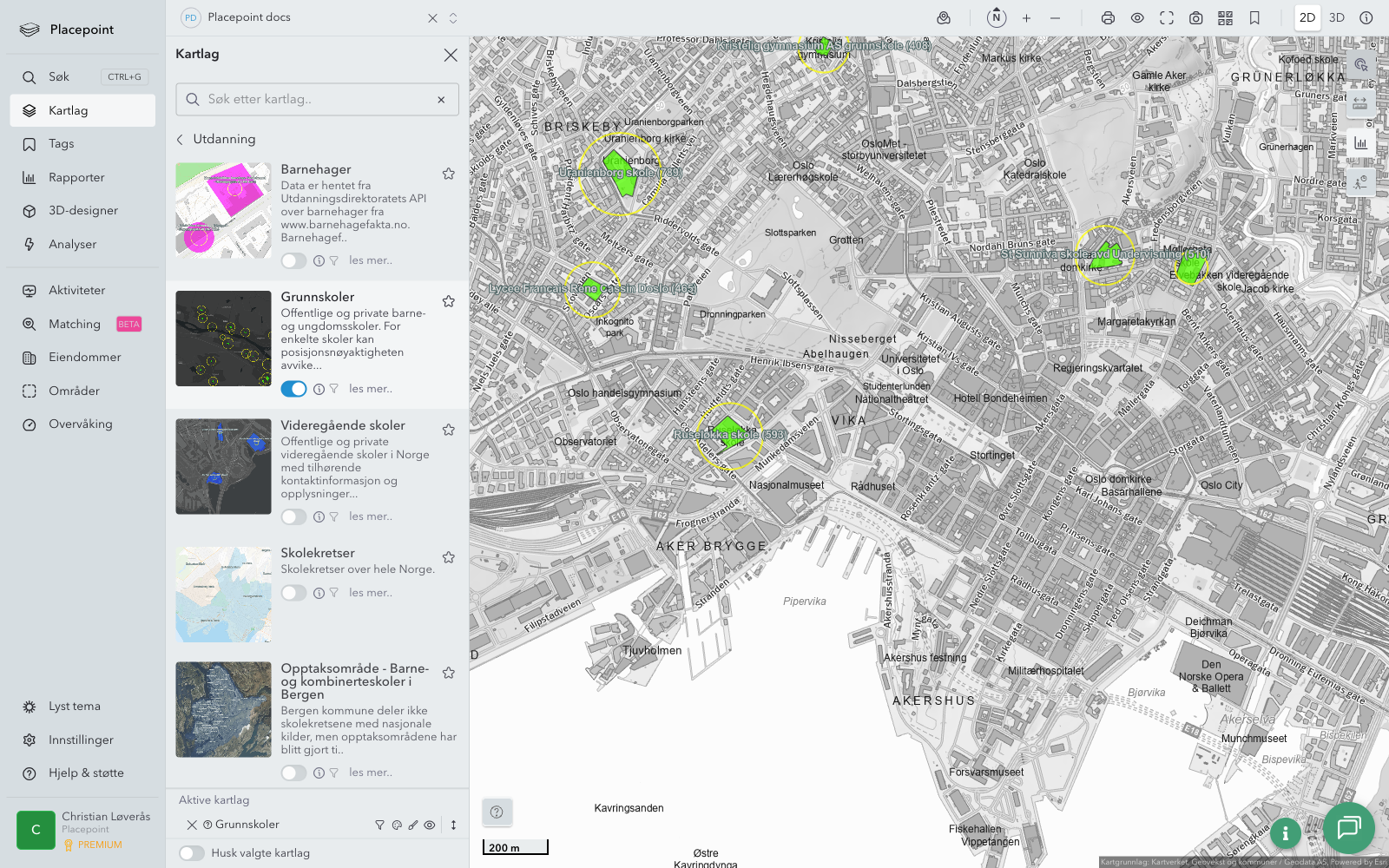The width and height of the screenshot is (1389, 868).
Task: Hide Grunnskoler with the eye icon
Action: (430, 825)
